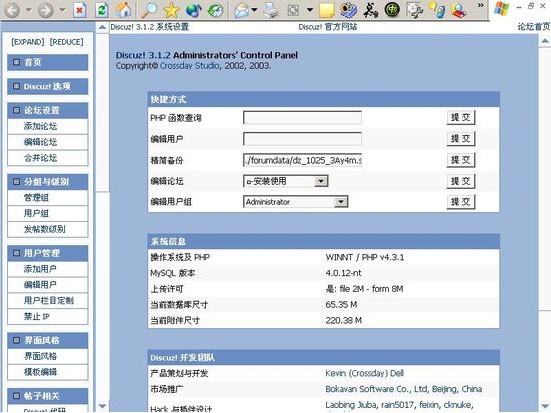Select 合并论坛 in the sidebar
The image size is (551, 413).
coord(47,158)
